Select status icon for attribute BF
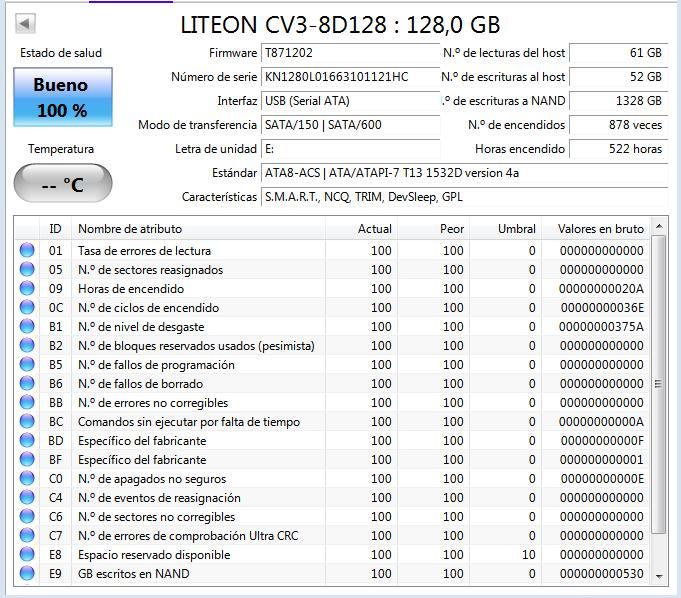 [x=27, y=459]
